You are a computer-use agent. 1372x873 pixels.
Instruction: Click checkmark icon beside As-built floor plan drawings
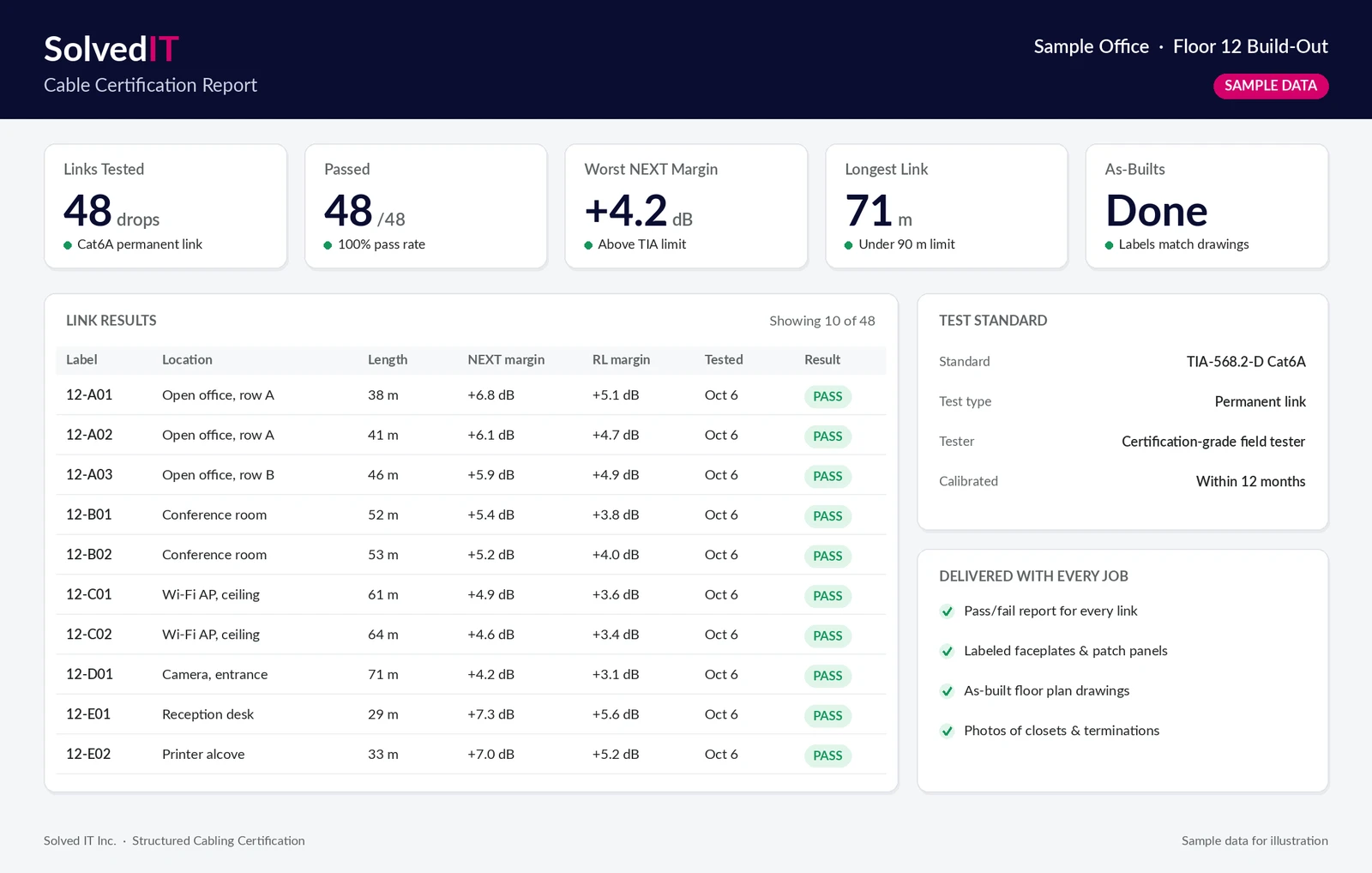947,691
